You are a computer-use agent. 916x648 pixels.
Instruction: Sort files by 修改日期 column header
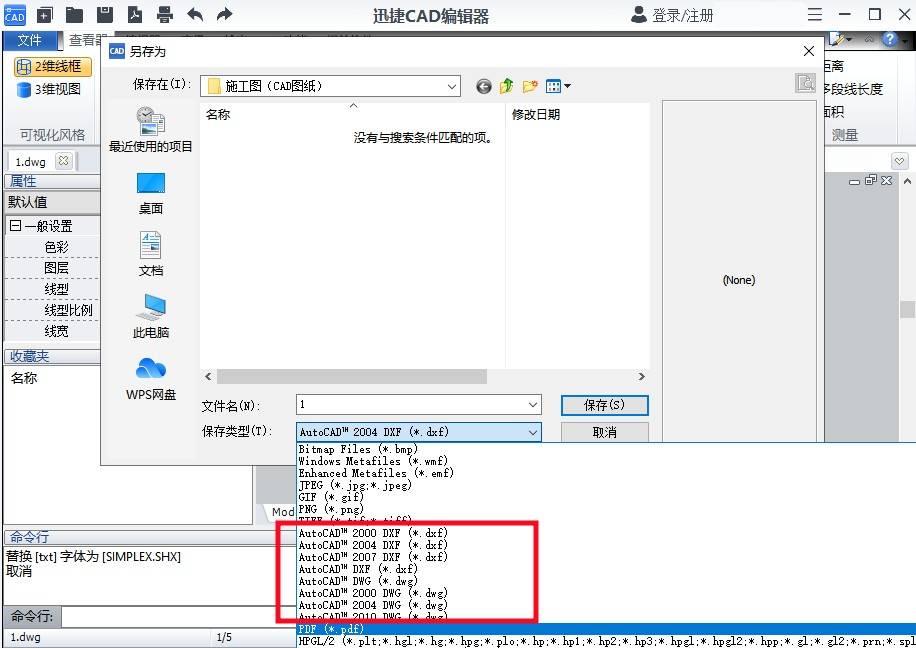point(536,115)
